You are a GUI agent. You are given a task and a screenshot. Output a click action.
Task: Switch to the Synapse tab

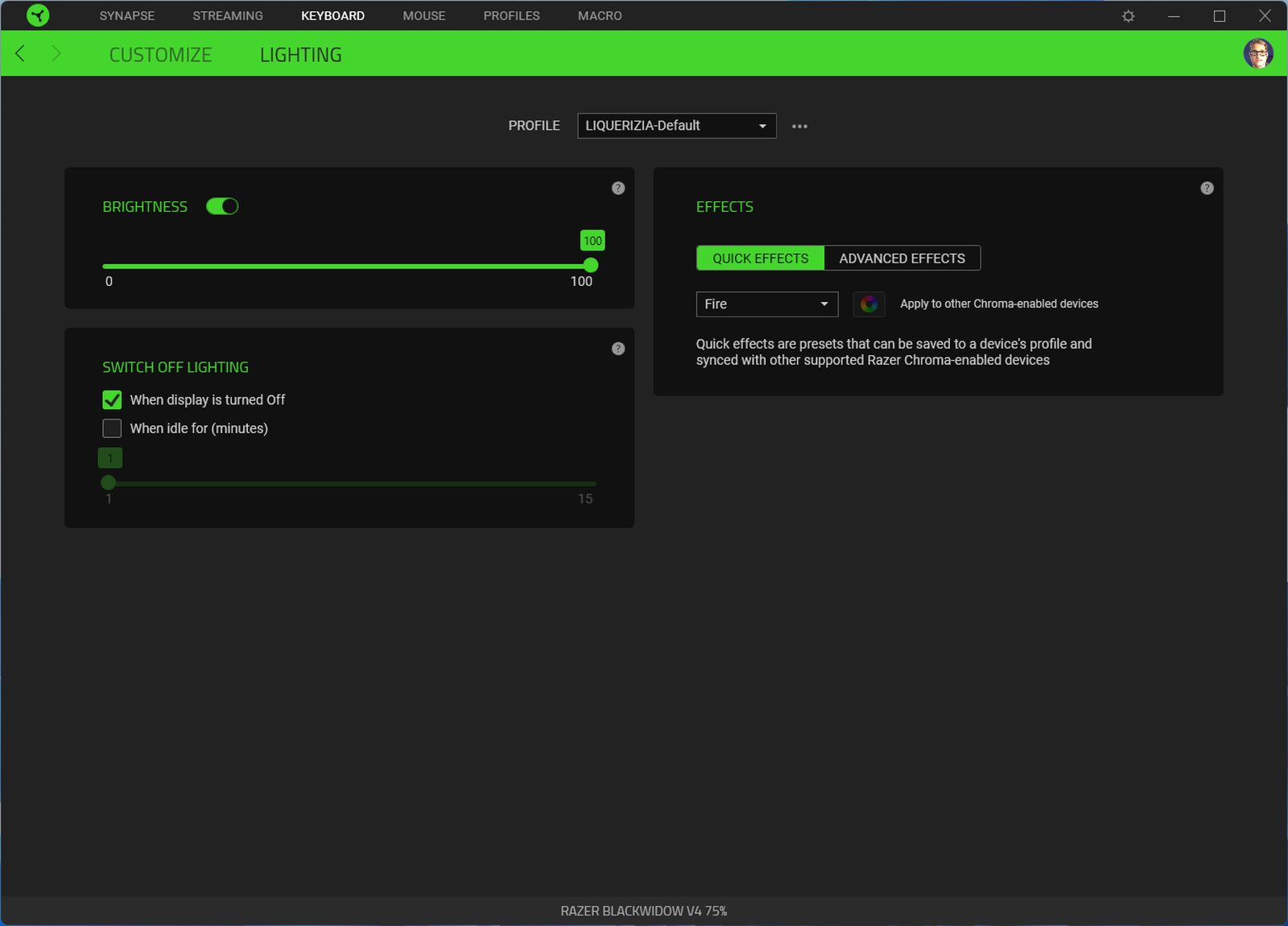click(127, 16)
